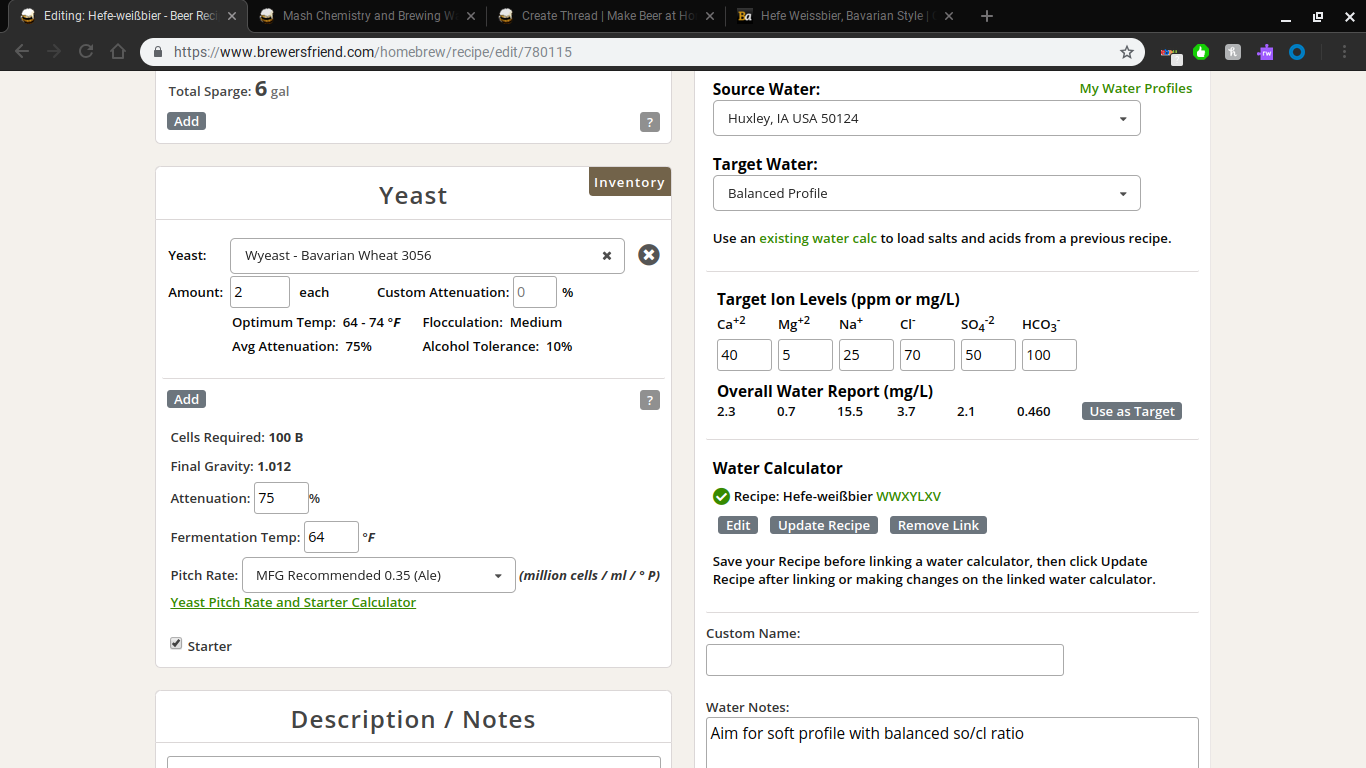1366x768 pixels.
Task: Click the 'Cells Required: 100 B' text
Action: 237,437
